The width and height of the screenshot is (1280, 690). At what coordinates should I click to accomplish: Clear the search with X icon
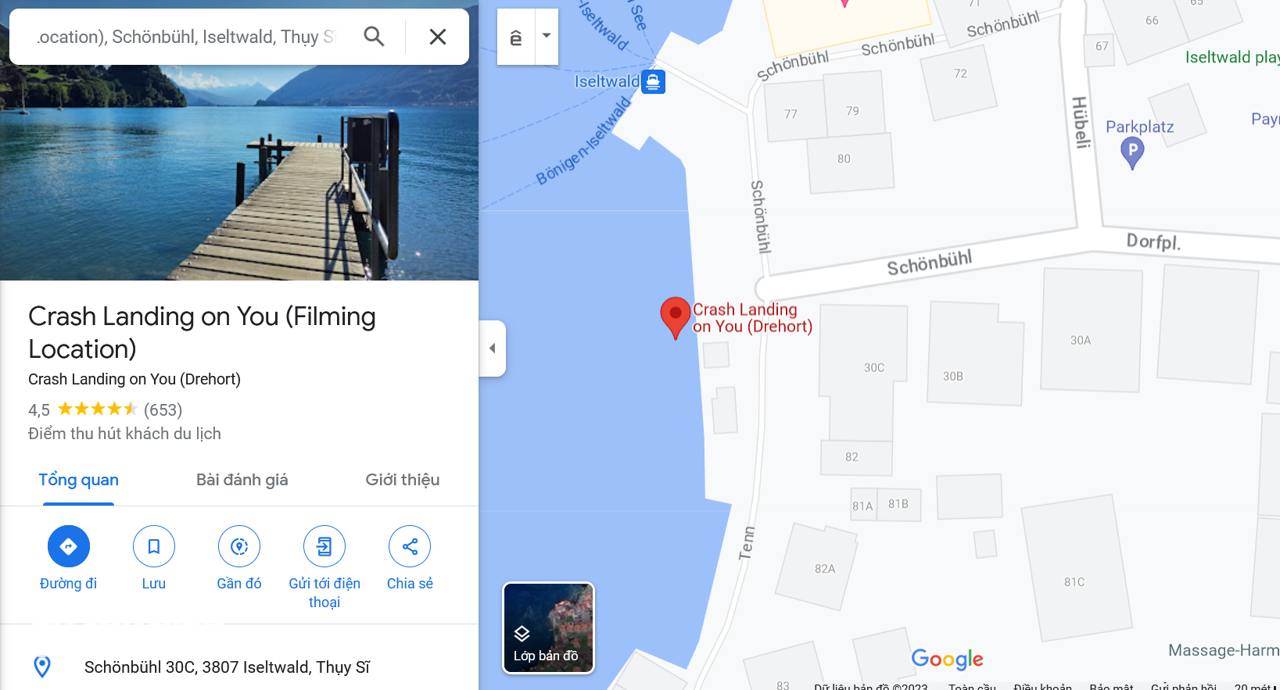click(x=437, y=37)
